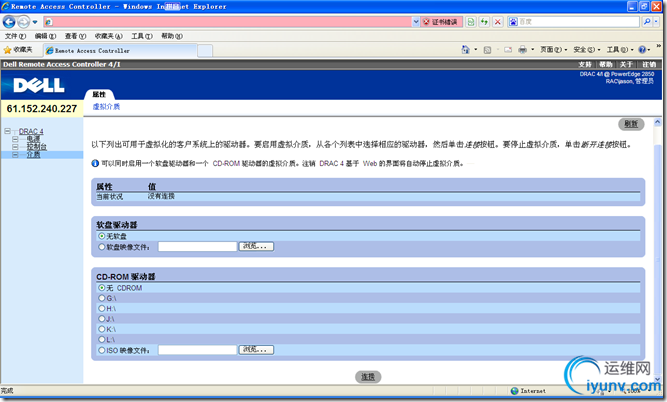This screenshot has height=402, width=667.
Task: Click the Print printer icon
Action: click(x=522, y=50)
